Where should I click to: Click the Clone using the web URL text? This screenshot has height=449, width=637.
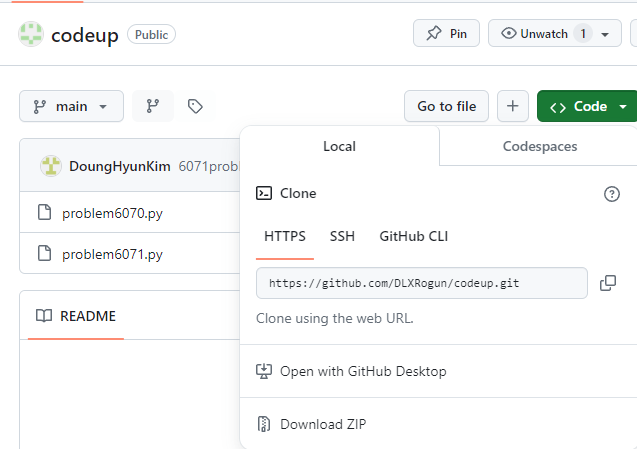[335, 318]
